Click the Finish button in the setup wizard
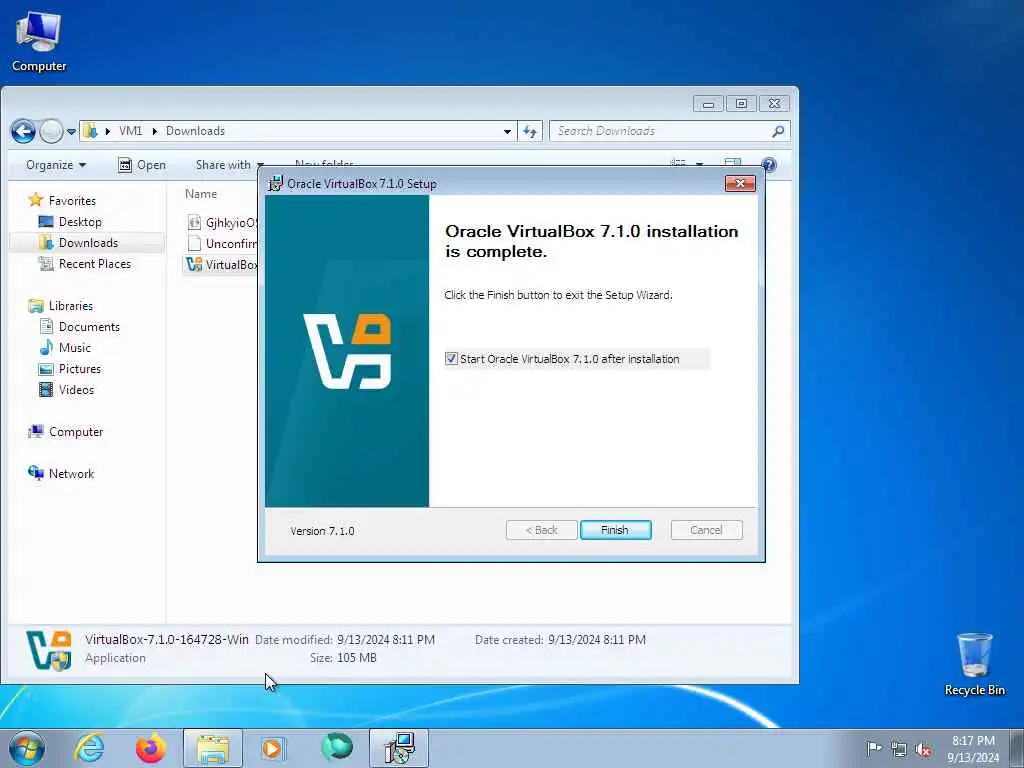Screen dimensions: 1024x768 tap(615, 530)
